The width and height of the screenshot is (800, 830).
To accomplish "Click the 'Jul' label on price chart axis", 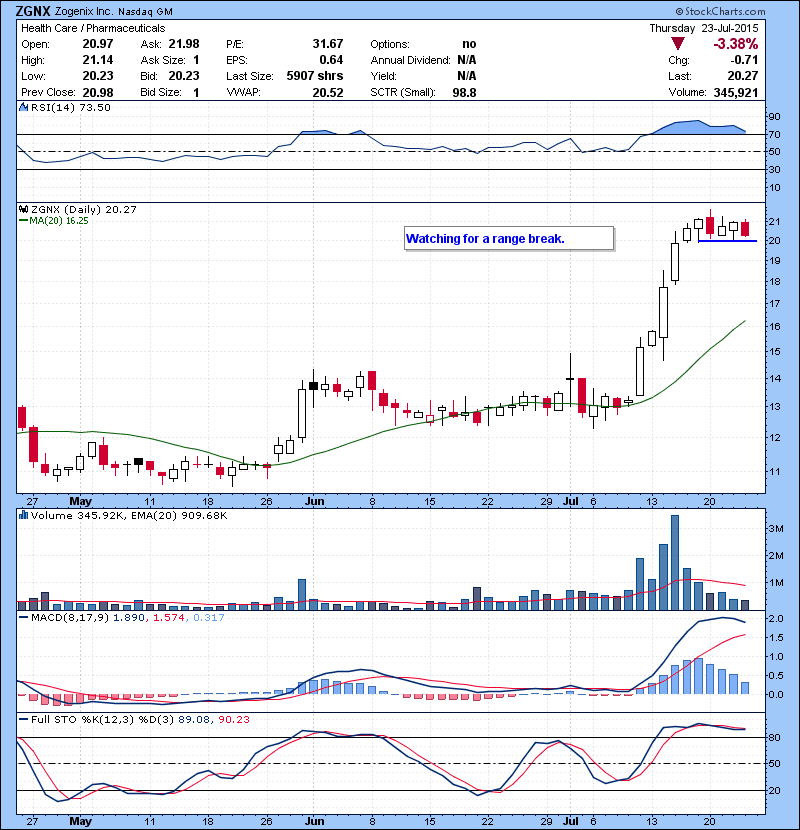I will (x=570, y=501).
